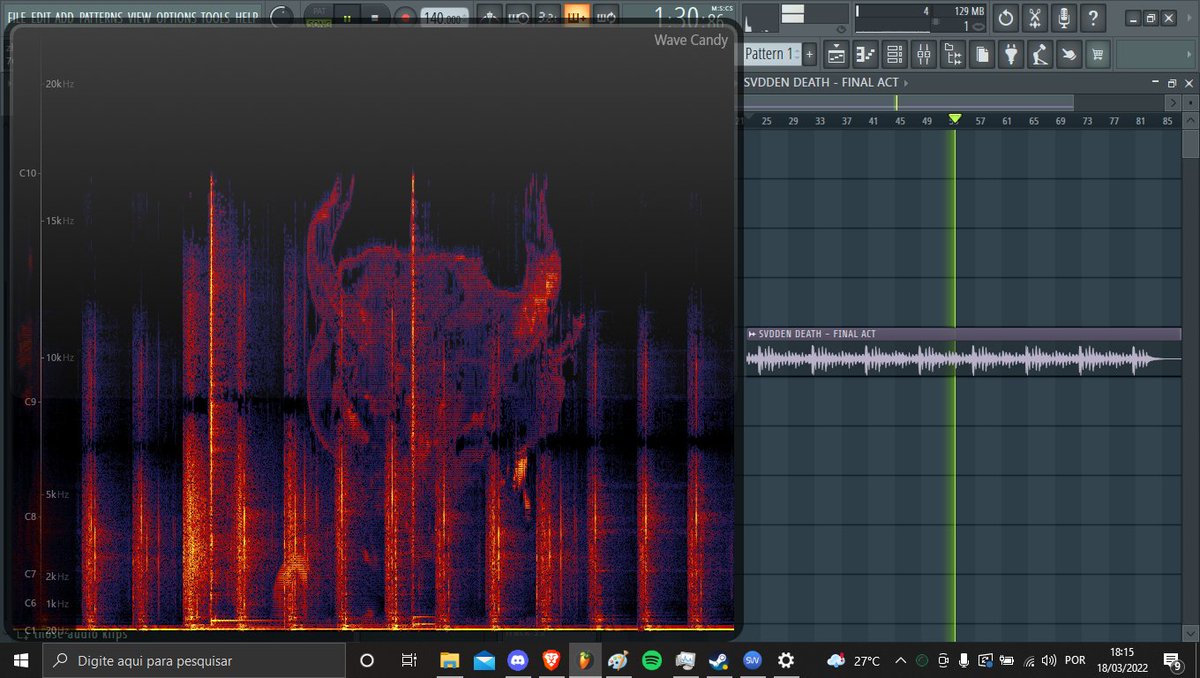Add new pattern with plus button
1200x678 pixels.
click(809, 54)
